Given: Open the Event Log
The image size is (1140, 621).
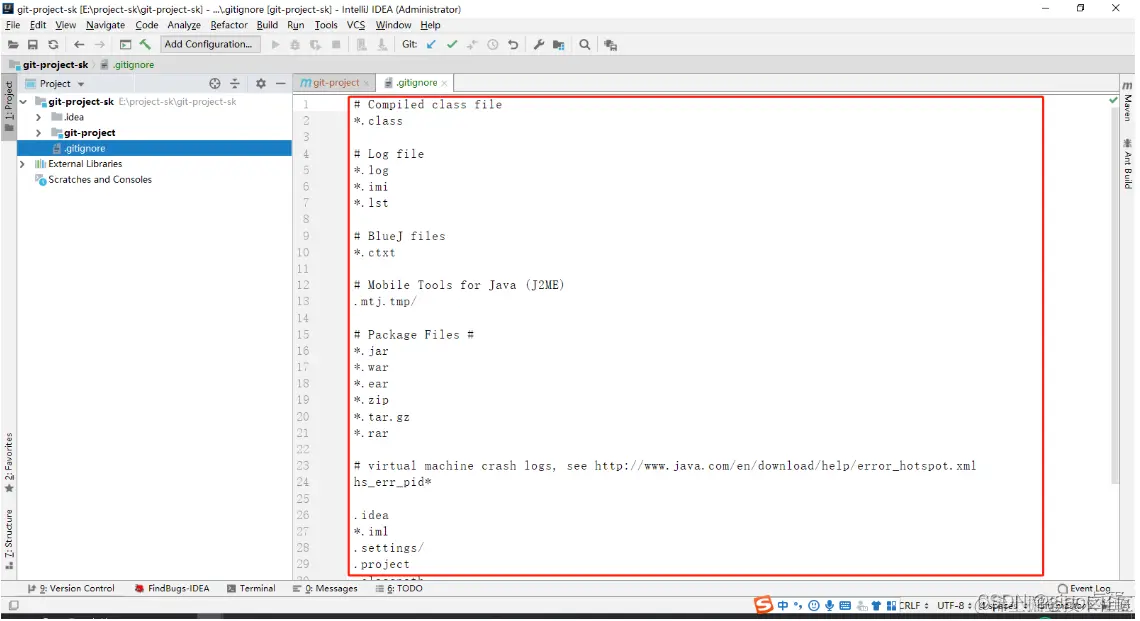Looking at the screenshot, I should [x=1084, y=588].
